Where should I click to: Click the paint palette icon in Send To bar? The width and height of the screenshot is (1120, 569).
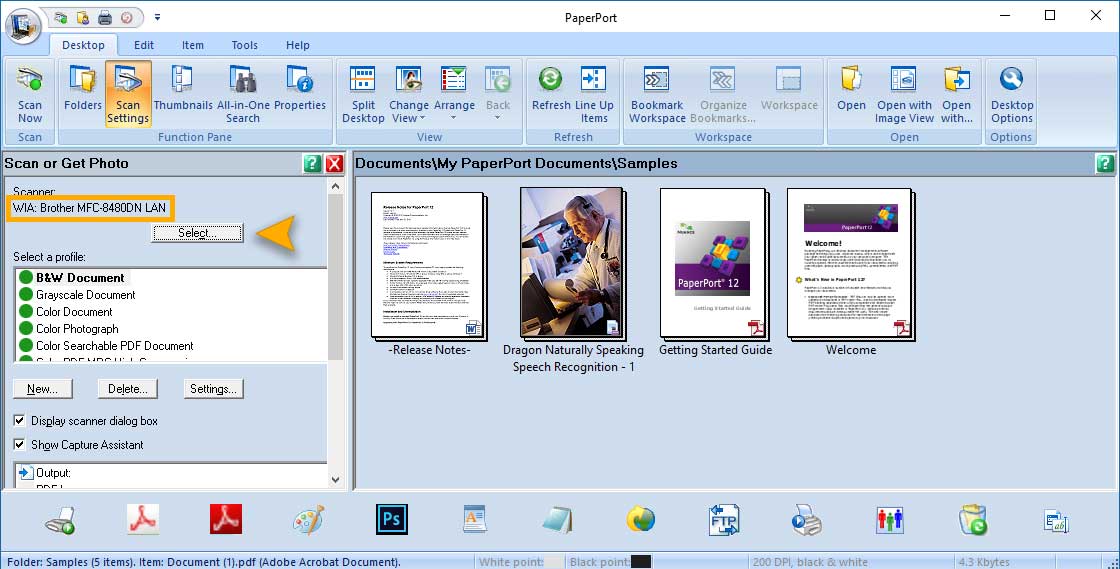(309, 520)
